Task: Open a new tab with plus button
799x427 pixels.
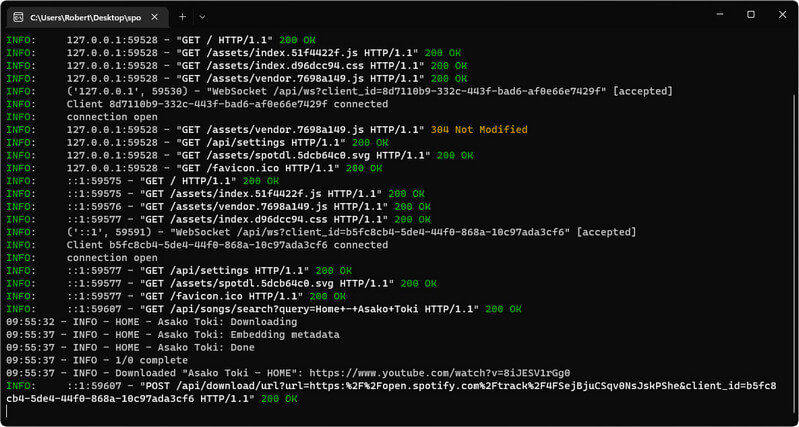Action: point(182,17)
